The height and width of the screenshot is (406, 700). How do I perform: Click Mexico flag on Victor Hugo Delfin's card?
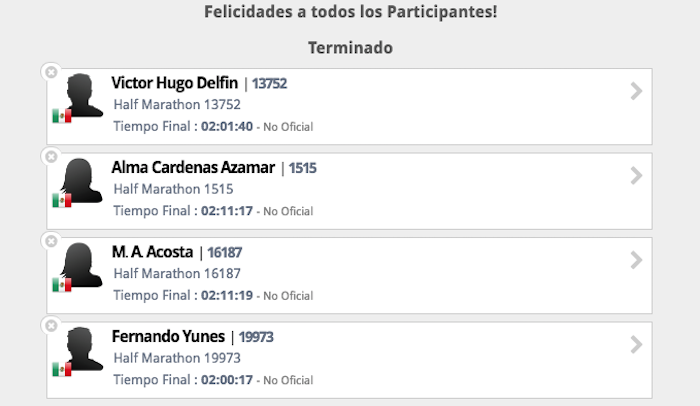click(x=62, y=116)
